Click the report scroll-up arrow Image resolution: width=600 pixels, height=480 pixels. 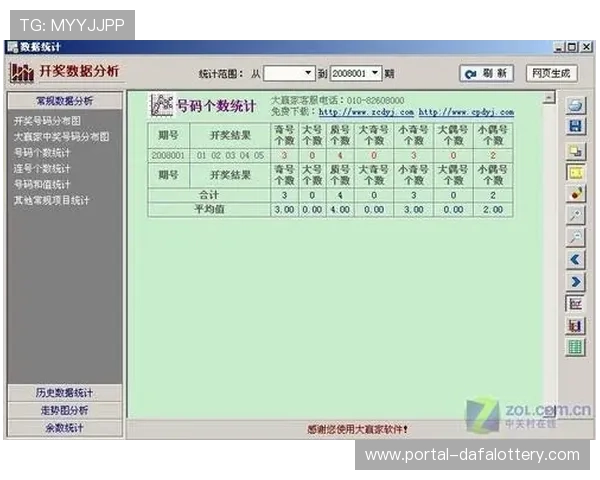coord(549,98)
